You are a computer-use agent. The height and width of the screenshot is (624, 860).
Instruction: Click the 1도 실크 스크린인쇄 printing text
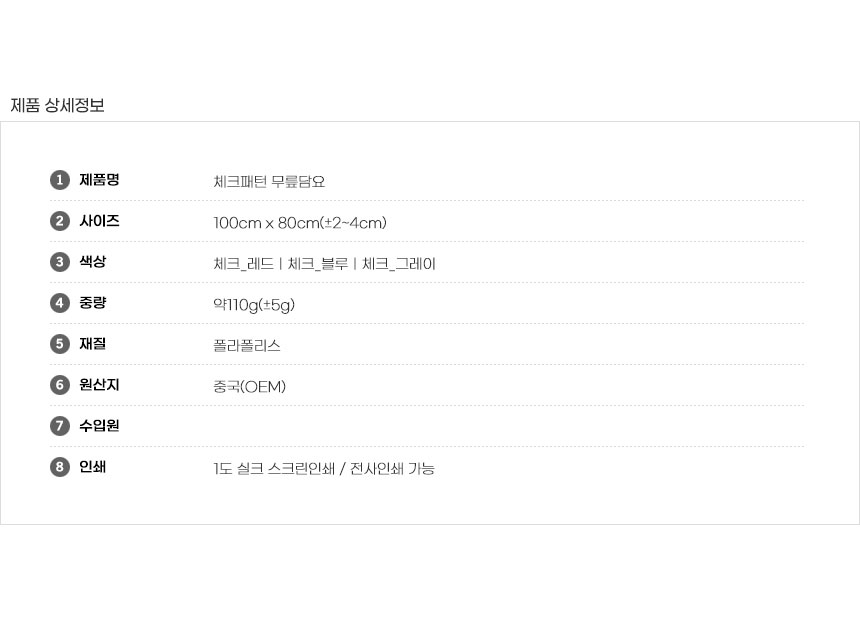point(273,469)
